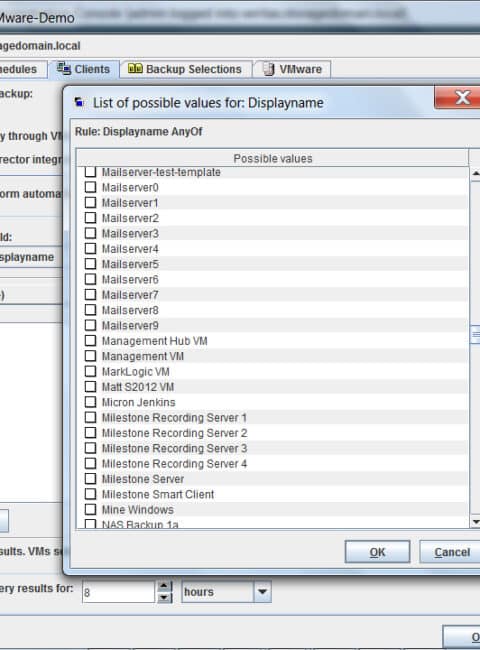Open the VMware tab

(292, 69)
